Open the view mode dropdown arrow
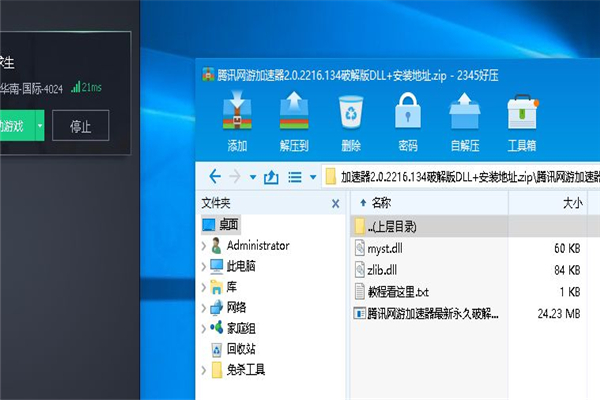This screenshot has height=400, width=600. pyautogui.click(x=313, y=177)
